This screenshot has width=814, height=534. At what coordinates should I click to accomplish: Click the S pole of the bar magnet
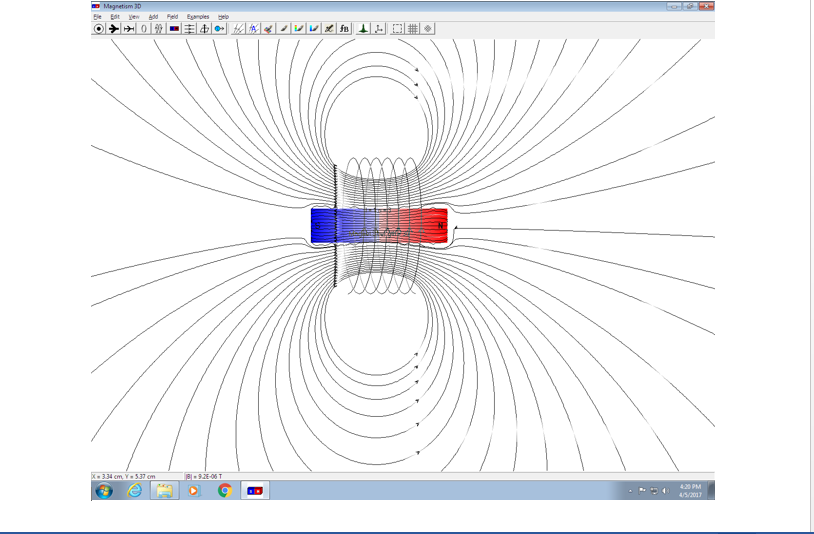[x=318, y=226]
